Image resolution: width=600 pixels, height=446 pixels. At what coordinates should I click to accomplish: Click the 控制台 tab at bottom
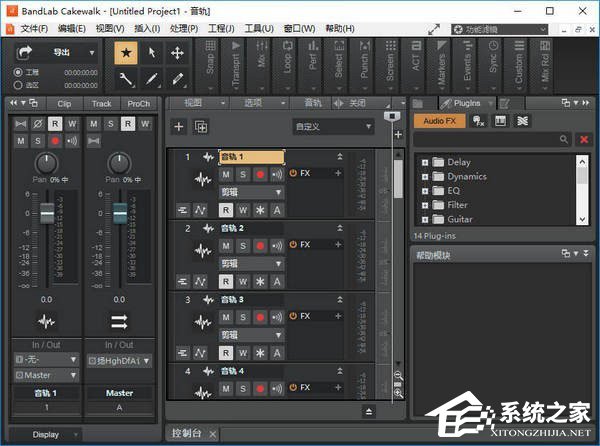tap(186, 433)
